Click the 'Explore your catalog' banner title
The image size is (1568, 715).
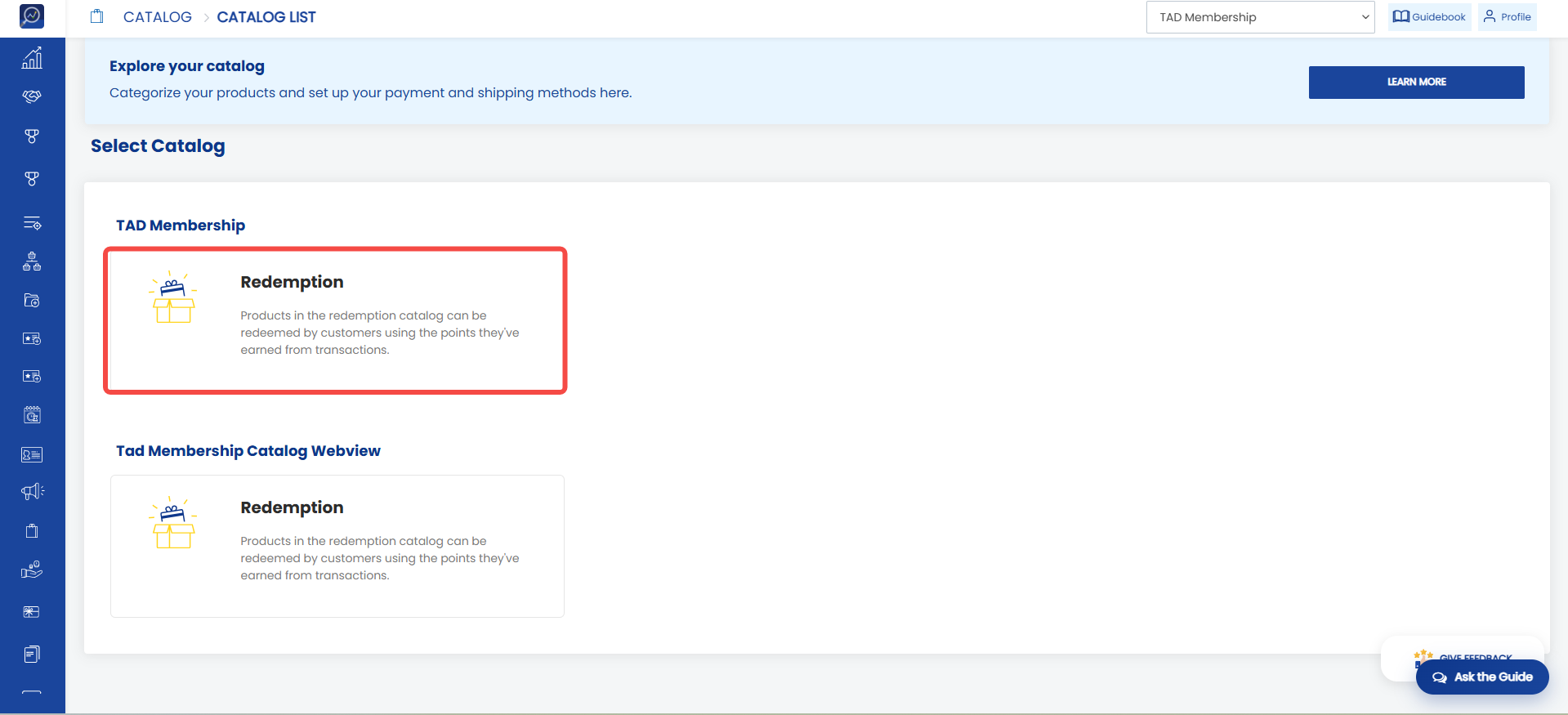pos(187,66)
